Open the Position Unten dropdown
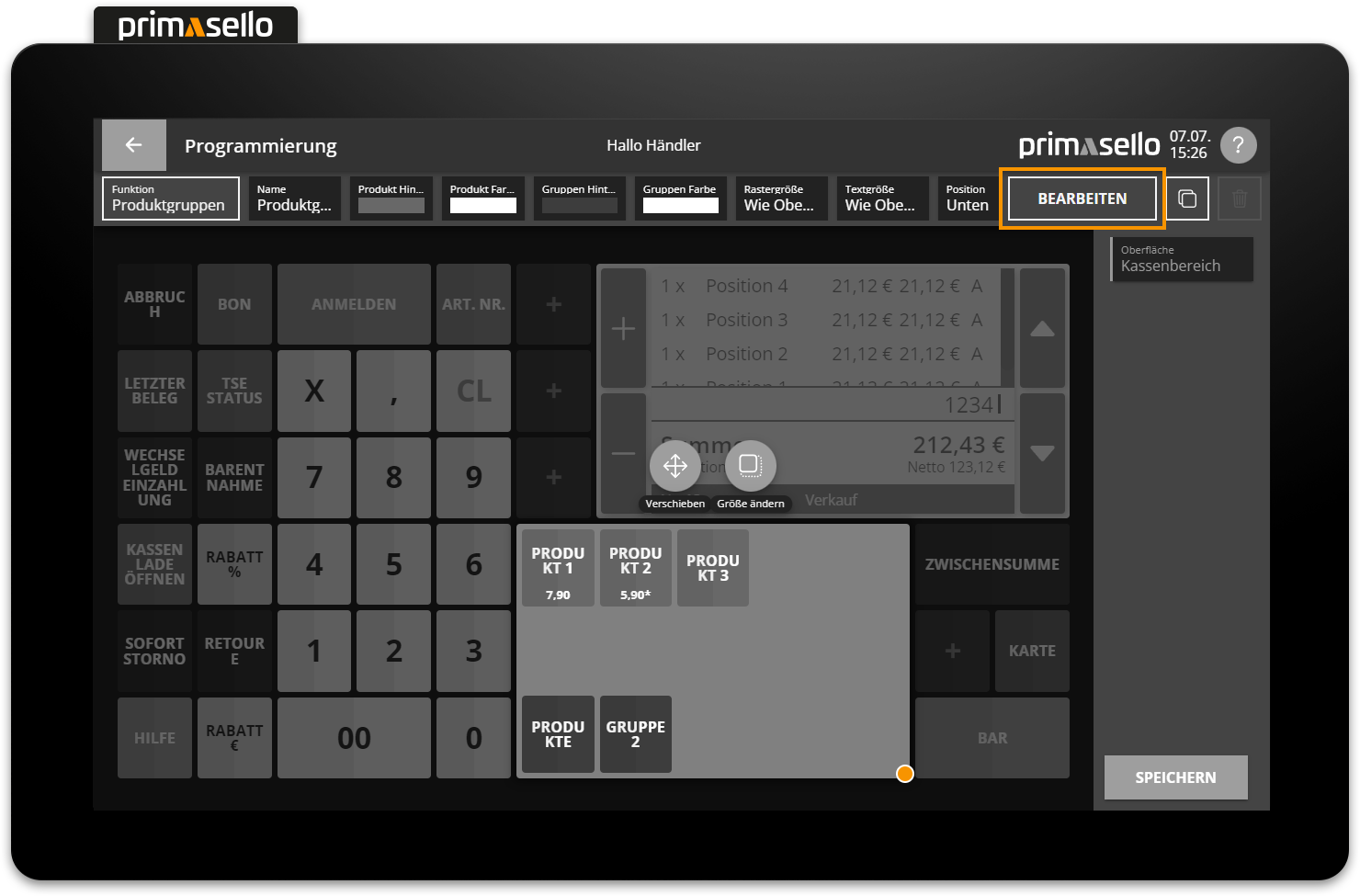The width and height of the screenshot is (1360, 896). click(968, 198)
